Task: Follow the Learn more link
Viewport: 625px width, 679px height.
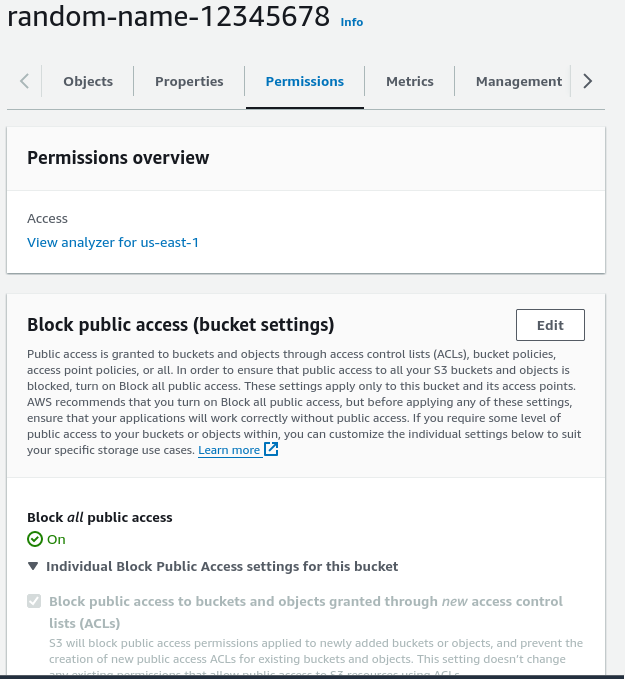Action: tap(229, 450)
